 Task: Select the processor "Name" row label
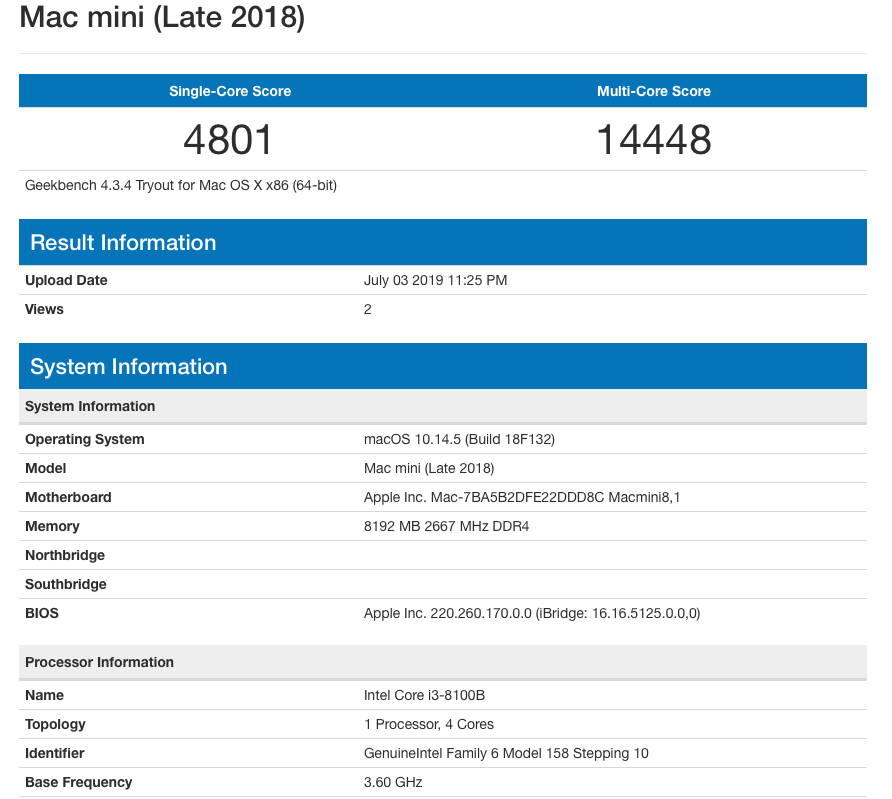(44, 695)
